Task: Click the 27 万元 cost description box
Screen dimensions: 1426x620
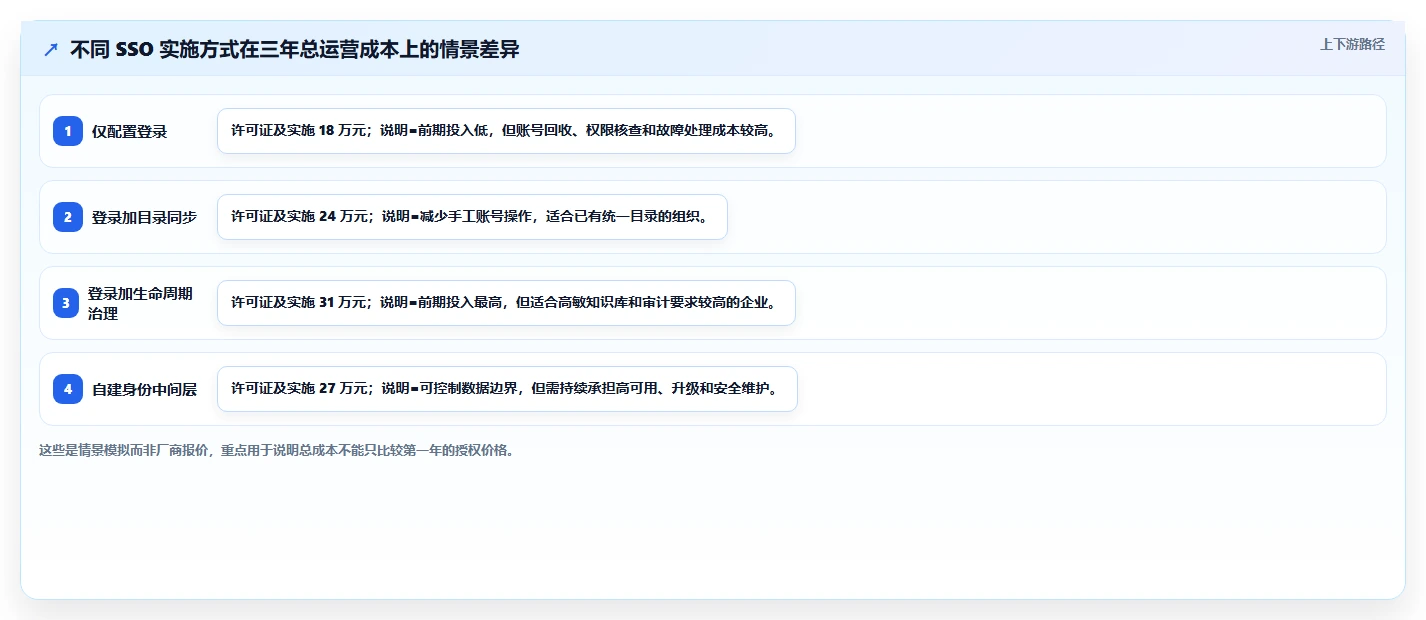Action: tap(507, 389)
